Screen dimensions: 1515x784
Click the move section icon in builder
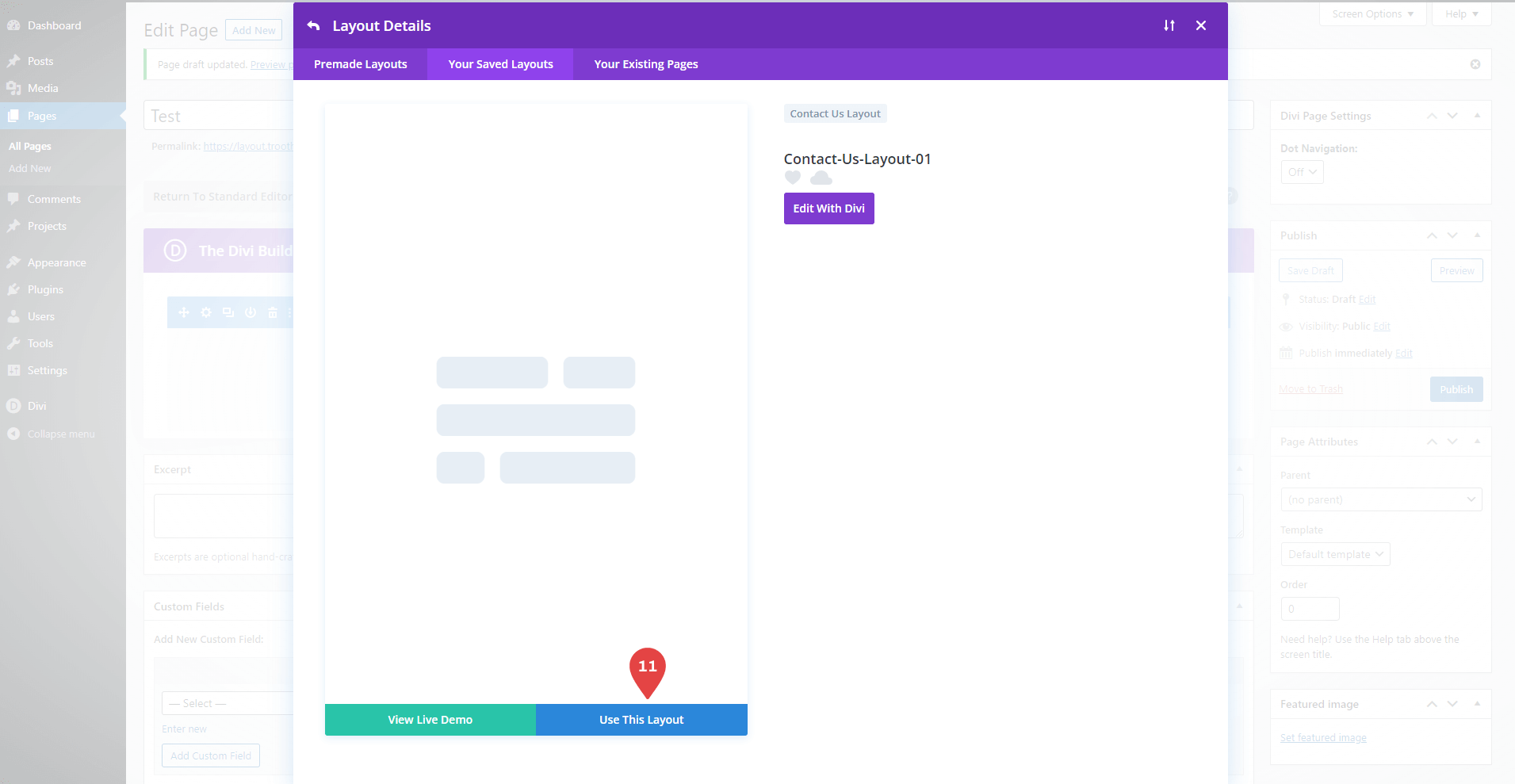[184, 312]
